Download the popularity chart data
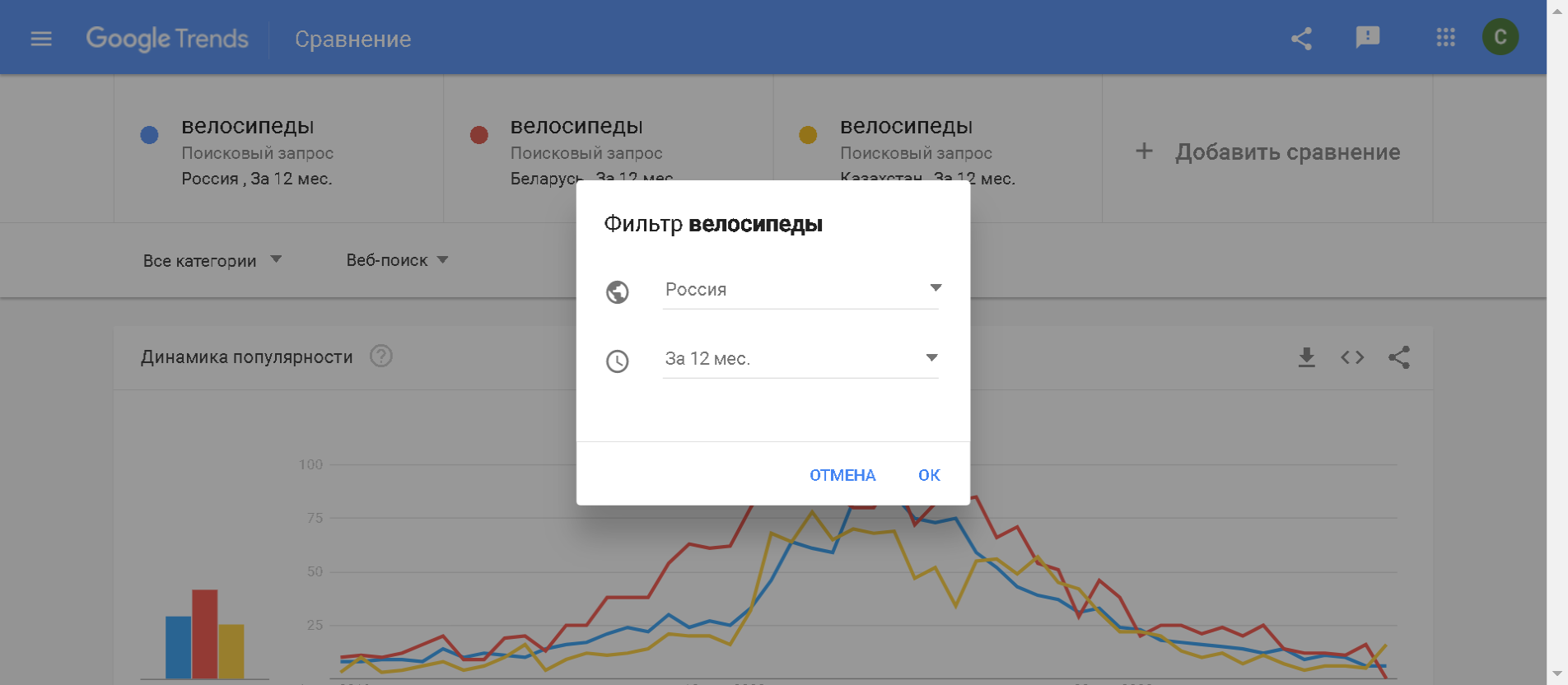1568x685 pixels. pos(1306,357)
